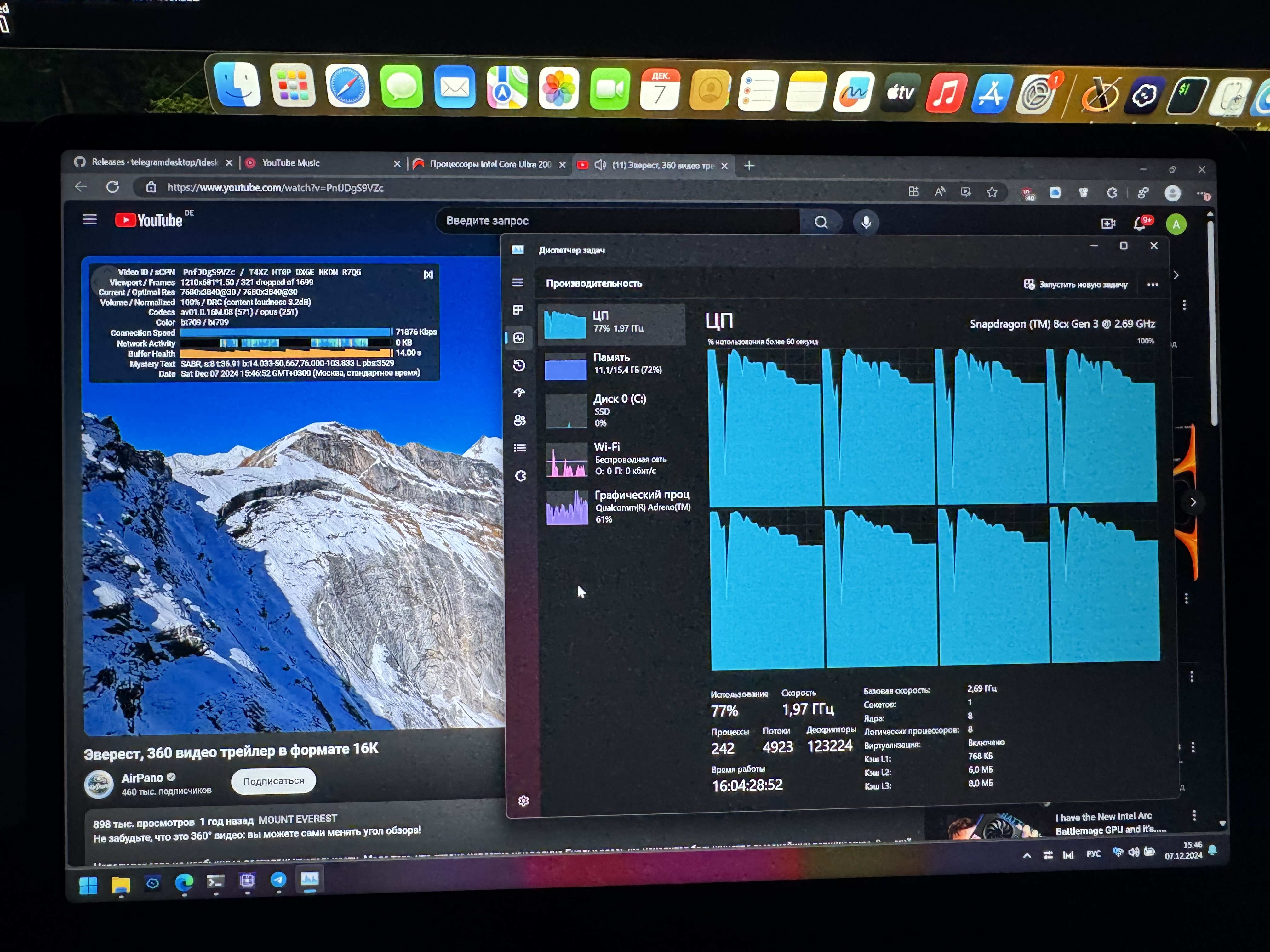Open Startup apps page in Task Manager
1270x952 pixels.
pos(520,393)
